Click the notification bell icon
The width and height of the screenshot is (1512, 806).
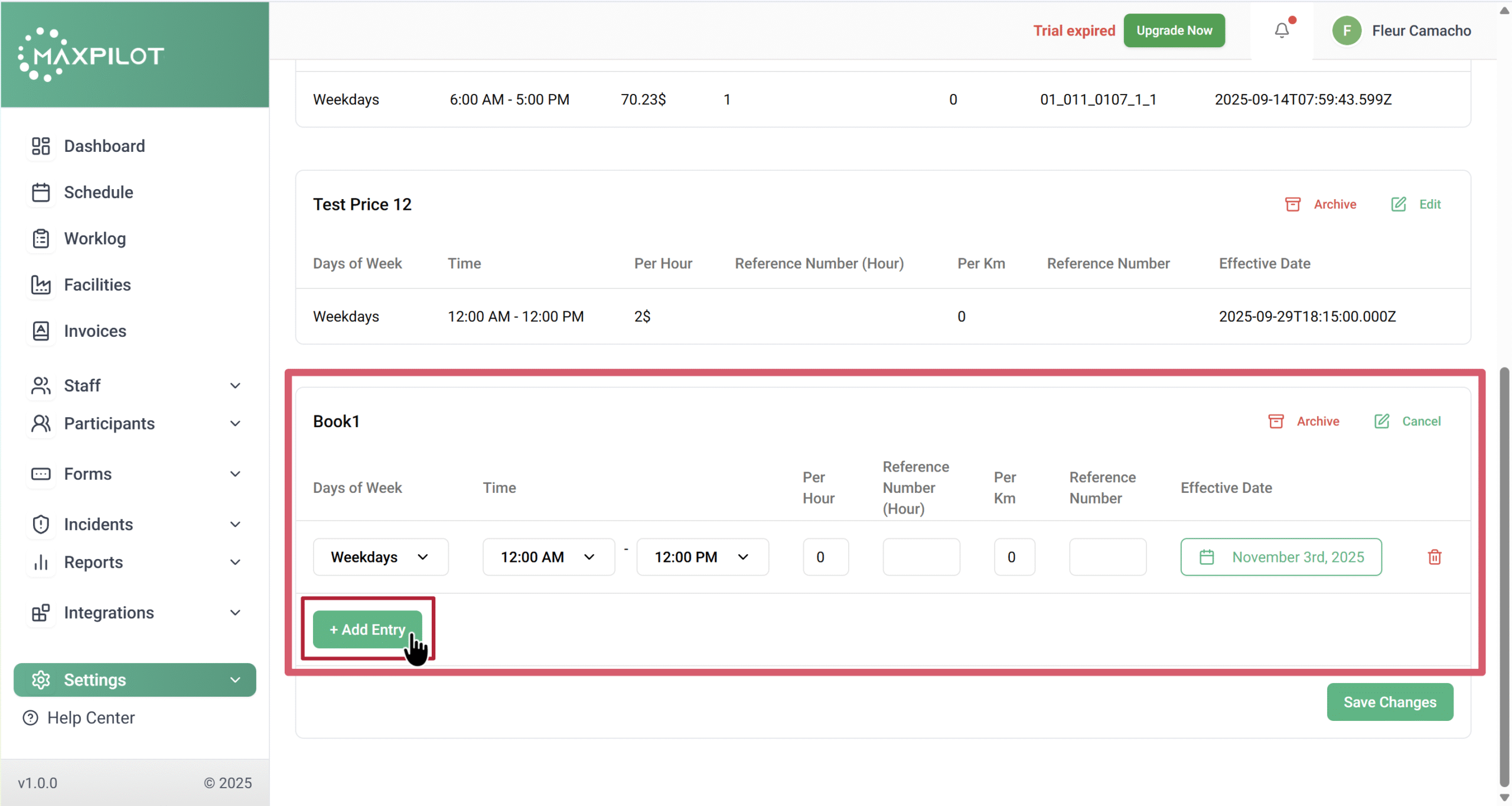pos(1281,30)
